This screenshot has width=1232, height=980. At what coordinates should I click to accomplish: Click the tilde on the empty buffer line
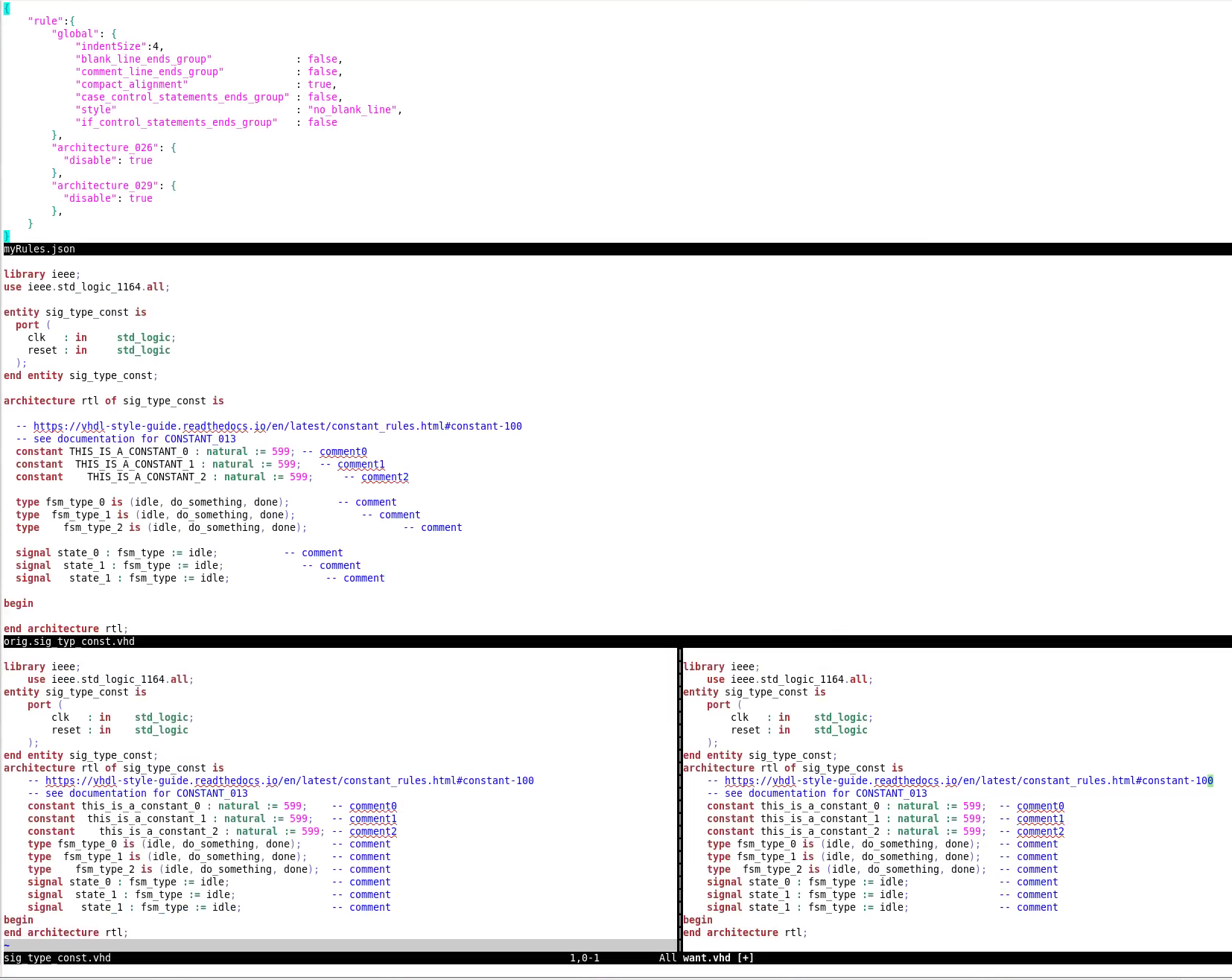coord(6,945)
